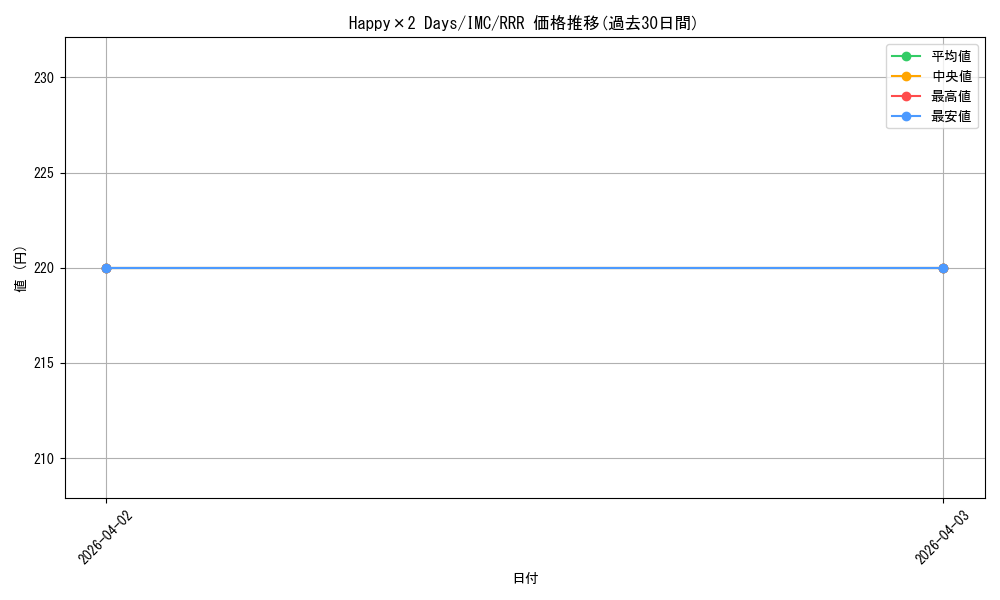This screenshot has height=600, width=1000.
Task: Click the chart title "Happy×2 Days/IMC/RRR 価格推移(過去30日間)"
Action: click(523, 24)
